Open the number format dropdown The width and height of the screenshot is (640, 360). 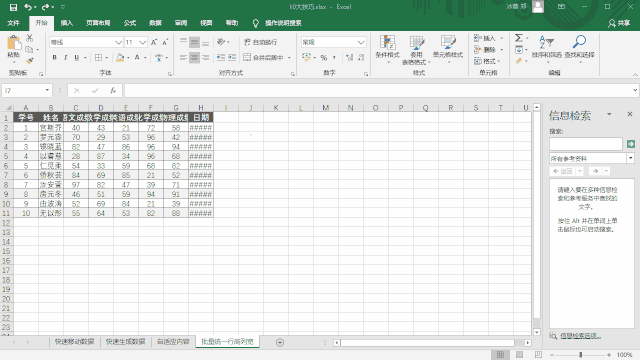tap(361, 42)
